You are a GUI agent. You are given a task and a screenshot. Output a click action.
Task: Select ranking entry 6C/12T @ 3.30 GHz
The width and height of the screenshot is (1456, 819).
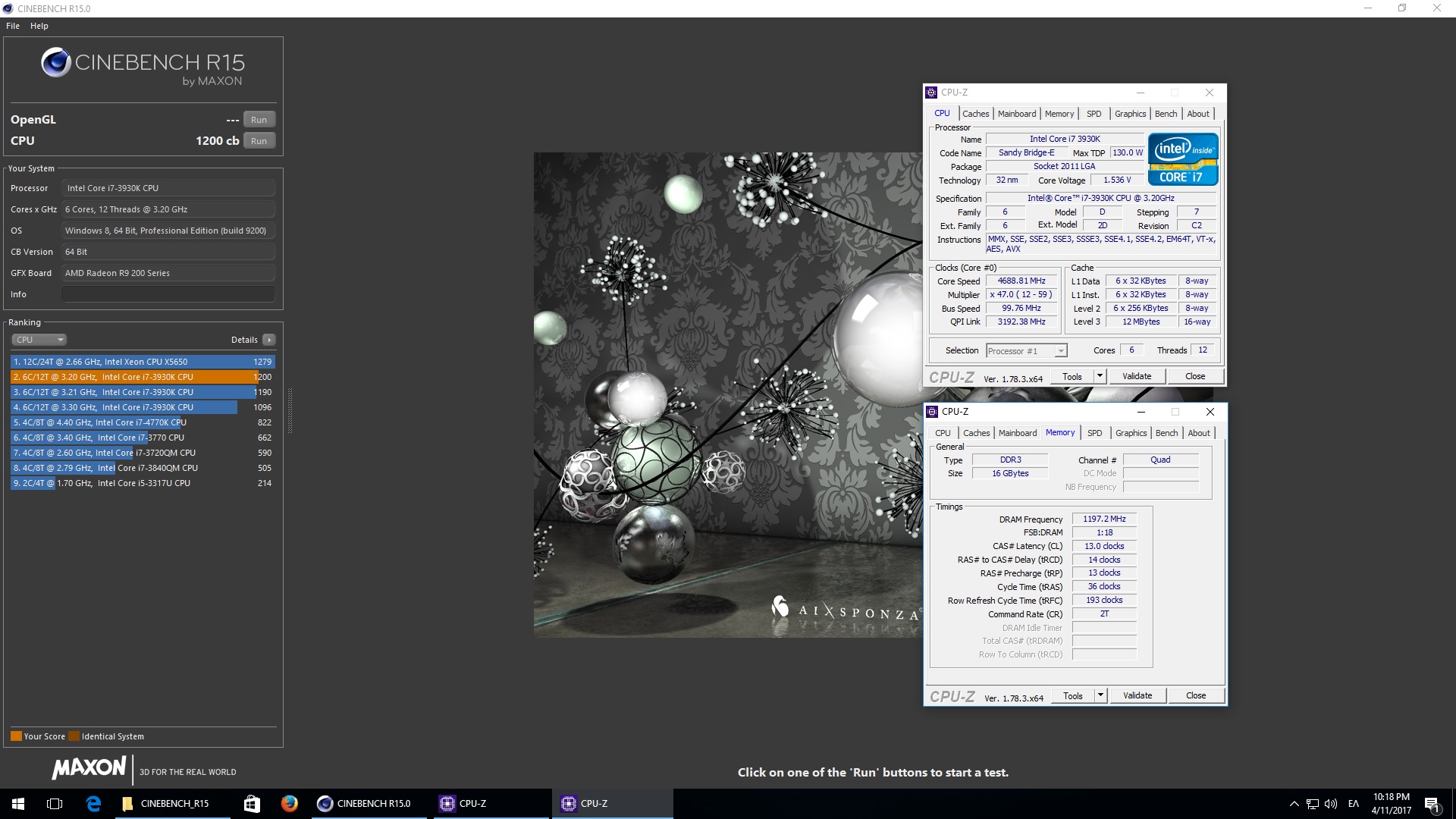point(143,407)
